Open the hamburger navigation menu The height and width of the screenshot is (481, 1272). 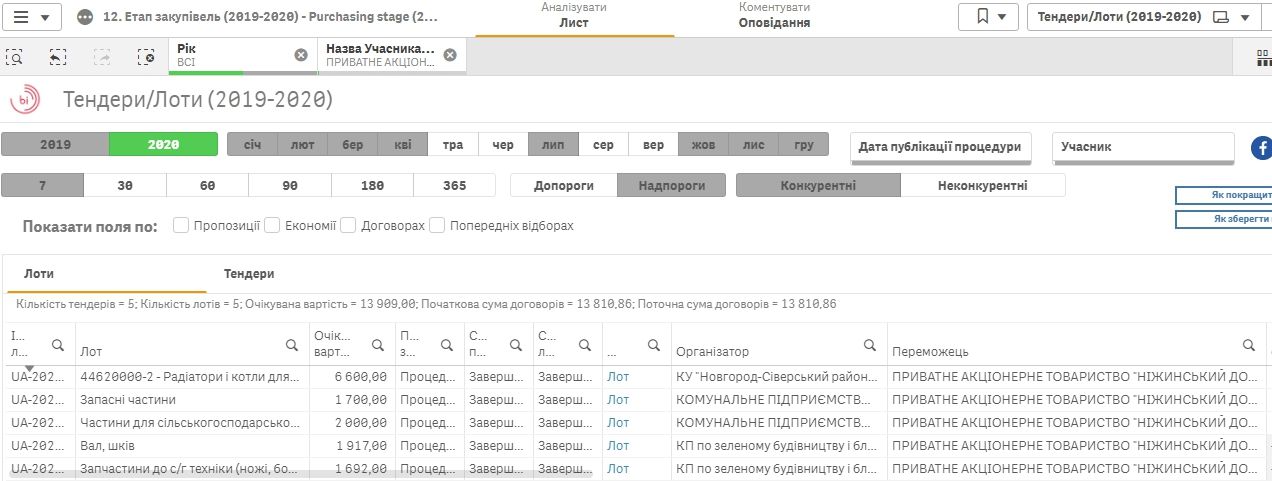(x=33, y=17)
